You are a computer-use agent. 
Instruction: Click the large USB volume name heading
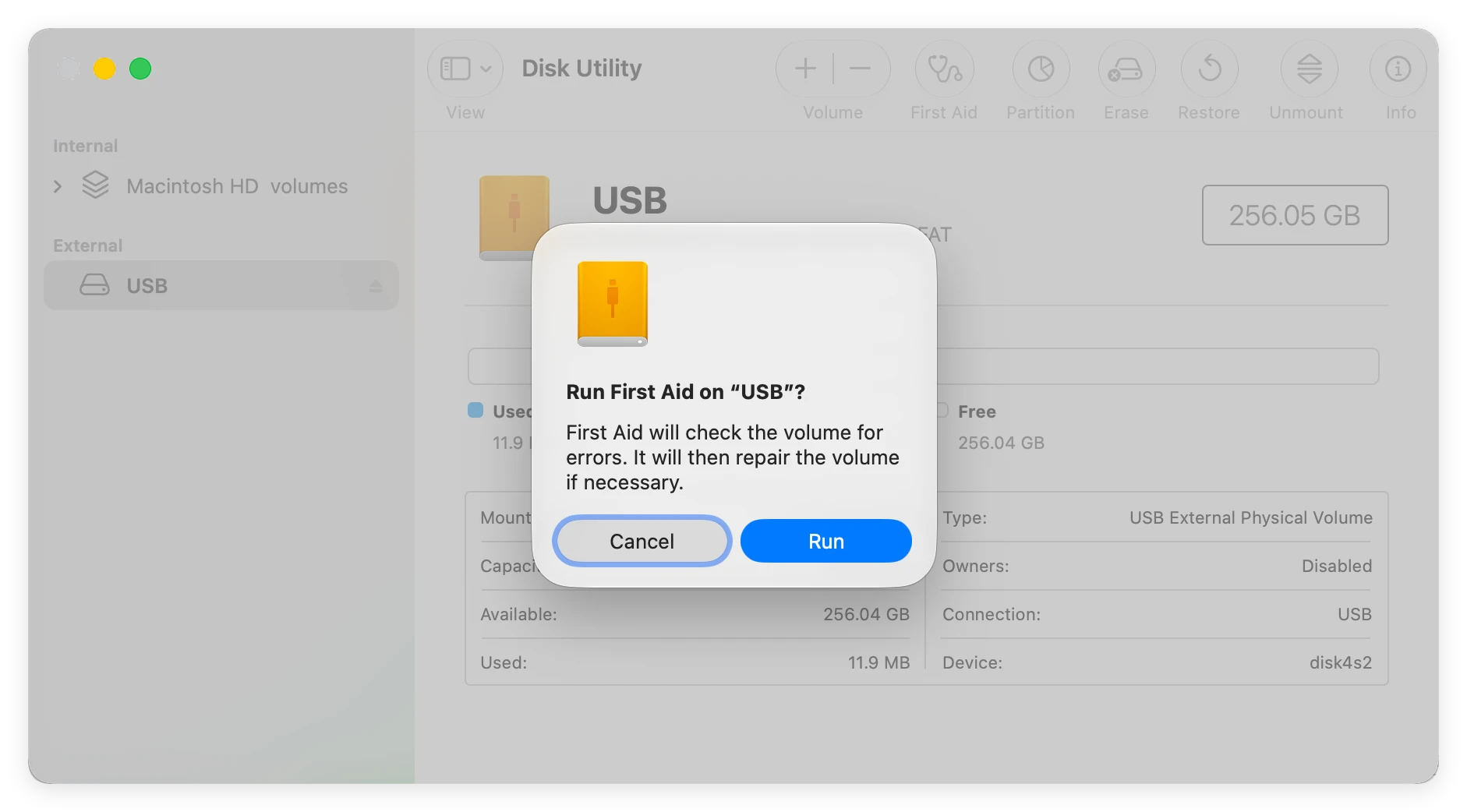coord(630,200)
